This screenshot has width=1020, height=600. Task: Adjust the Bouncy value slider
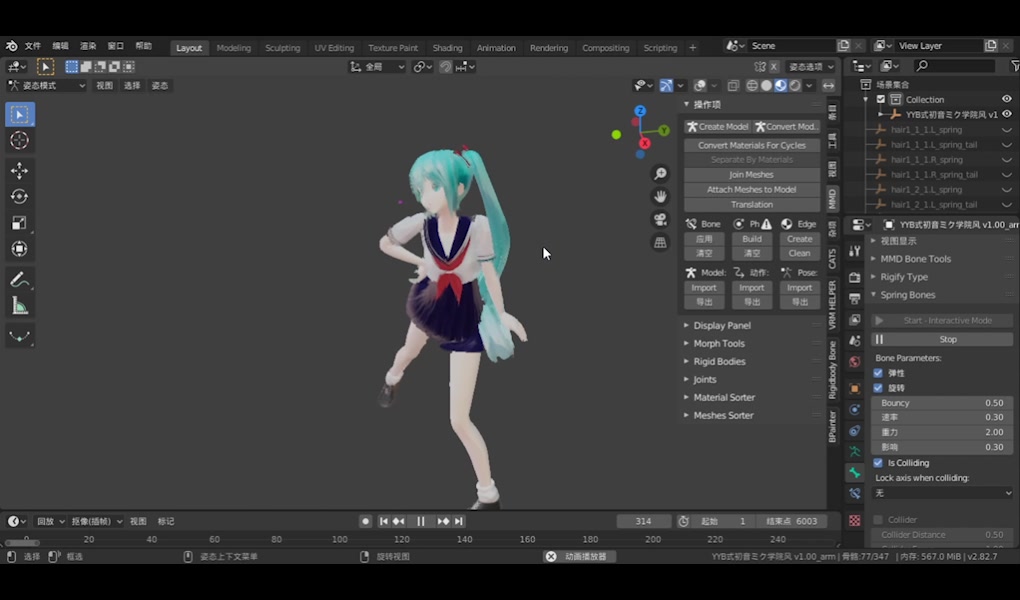(x=943, y=403)
